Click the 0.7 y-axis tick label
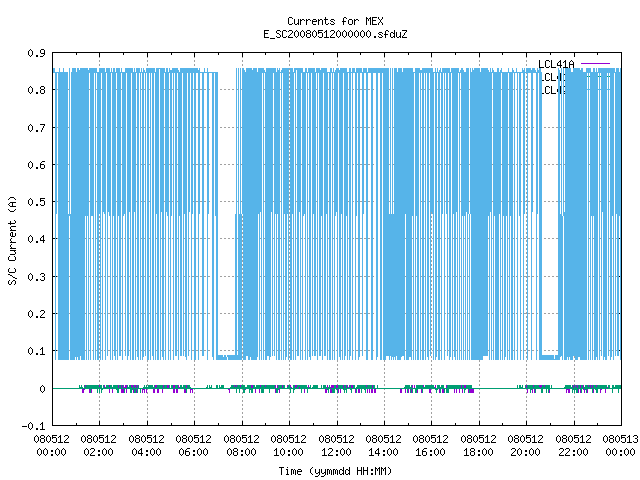The width and height of the screenshot is (640, 480). [x=36, y=128]
